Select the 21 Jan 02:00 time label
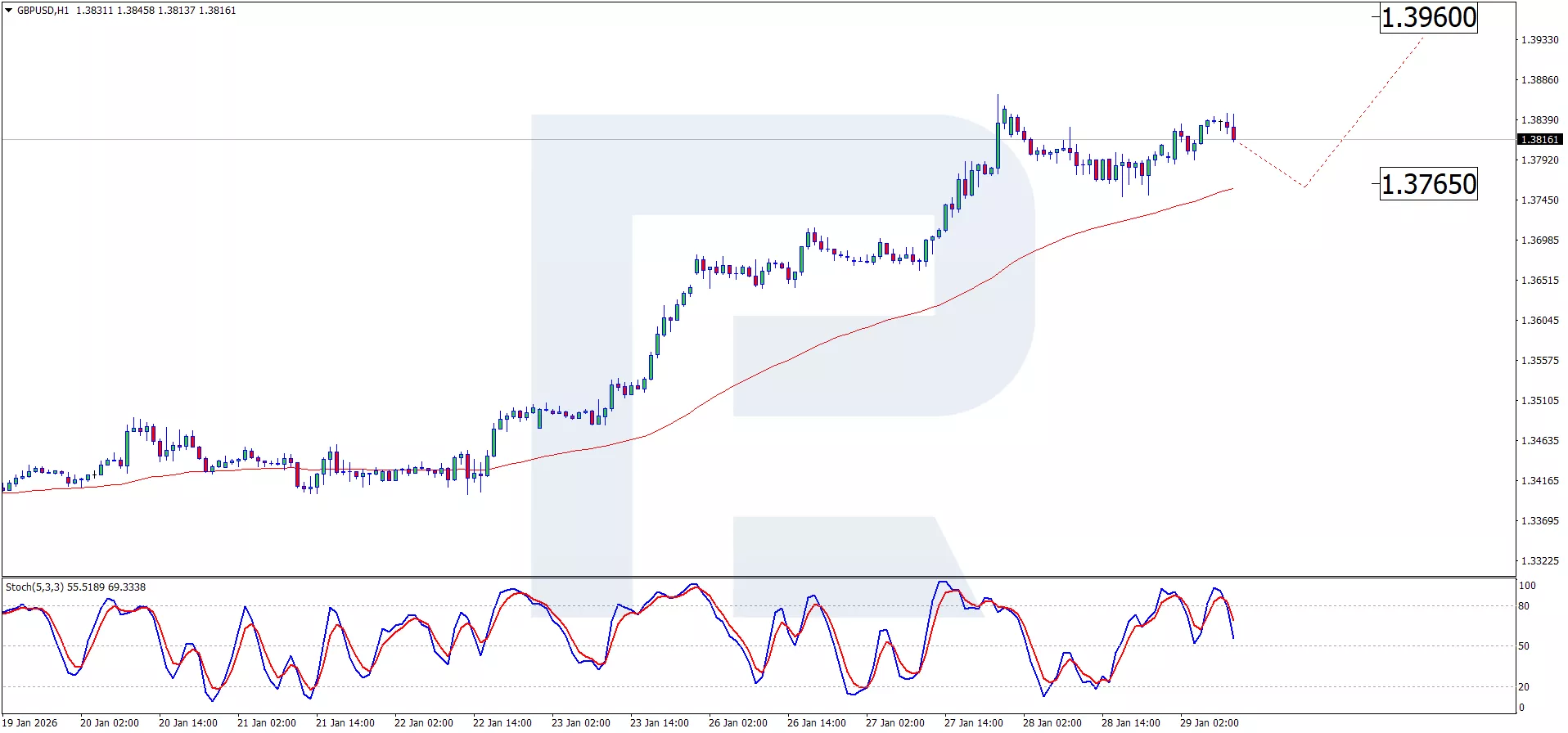The image size is (1568, 733). pyautogui.click(x=266, y=723)
